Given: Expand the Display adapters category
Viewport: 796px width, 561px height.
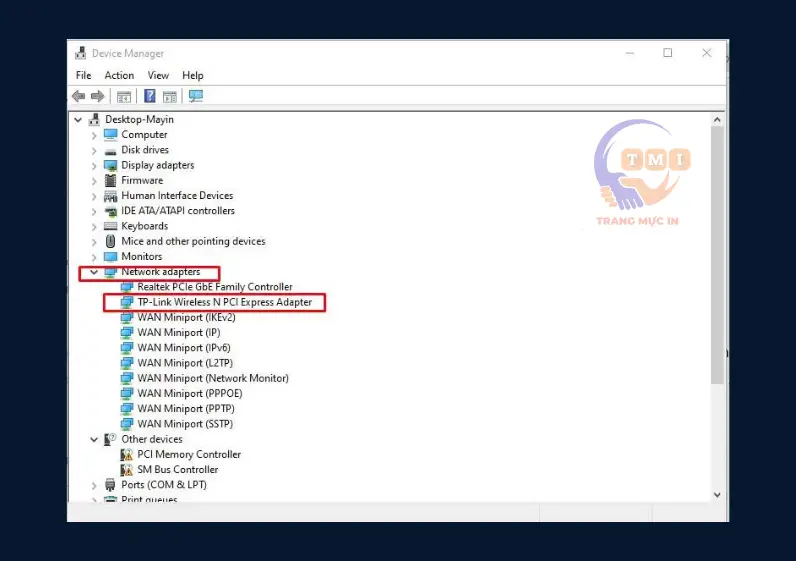Looking at the screenshot, I should pos(94,166).
